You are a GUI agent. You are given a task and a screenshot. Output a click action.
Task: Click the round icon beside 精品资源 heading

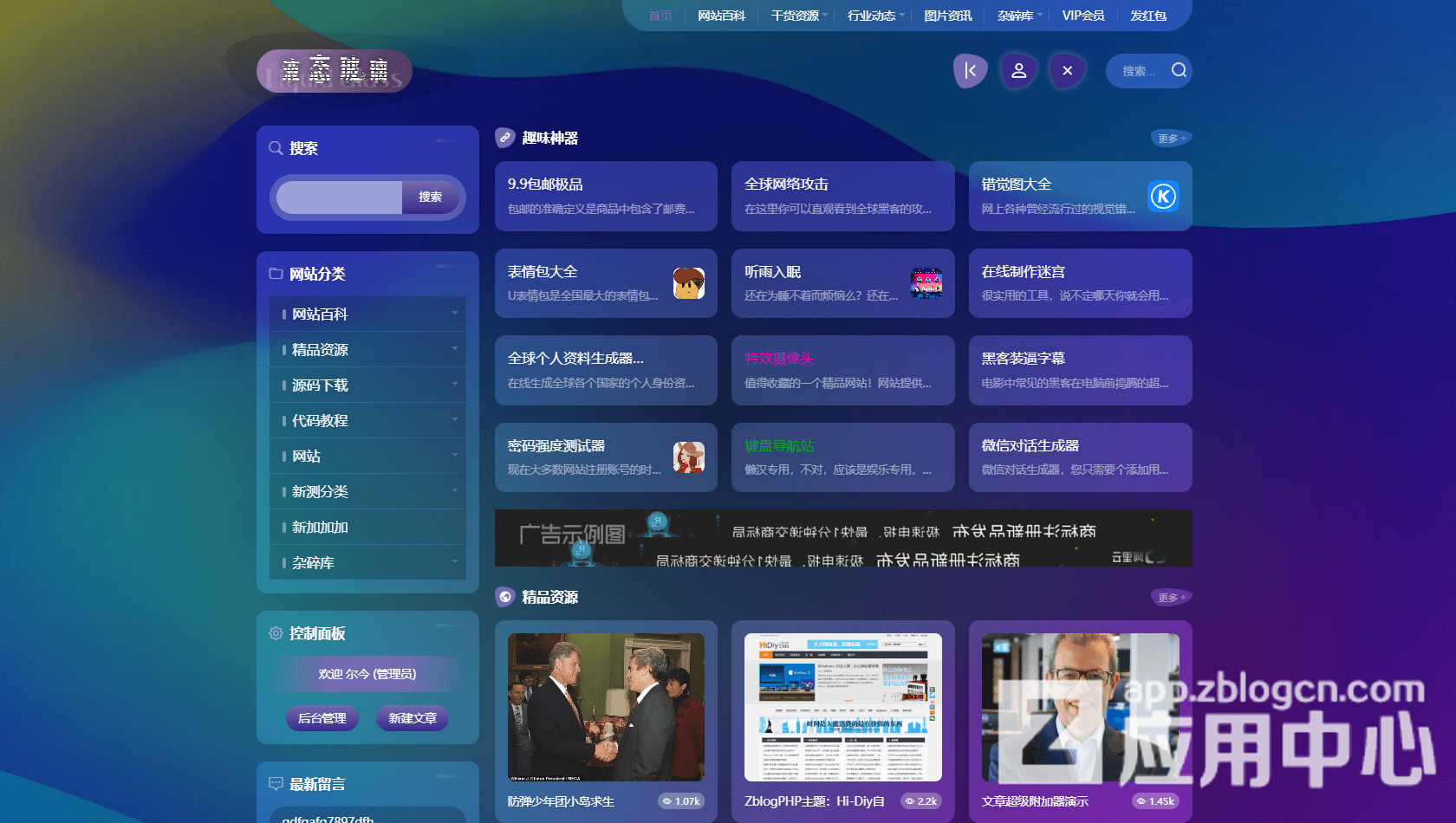click(505, 597)
